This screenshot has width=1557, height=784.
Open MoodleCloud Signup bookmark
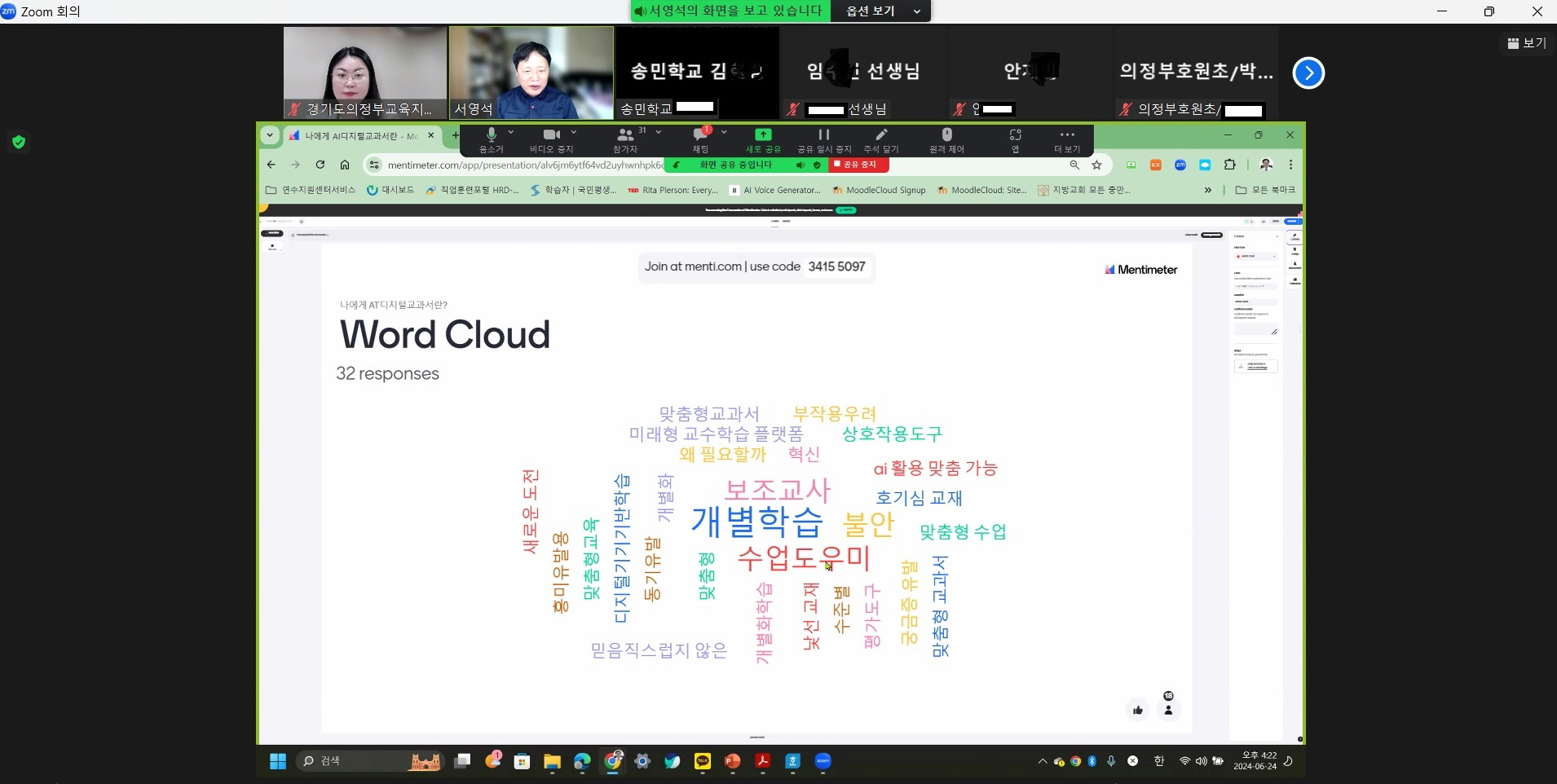point(879,190)
